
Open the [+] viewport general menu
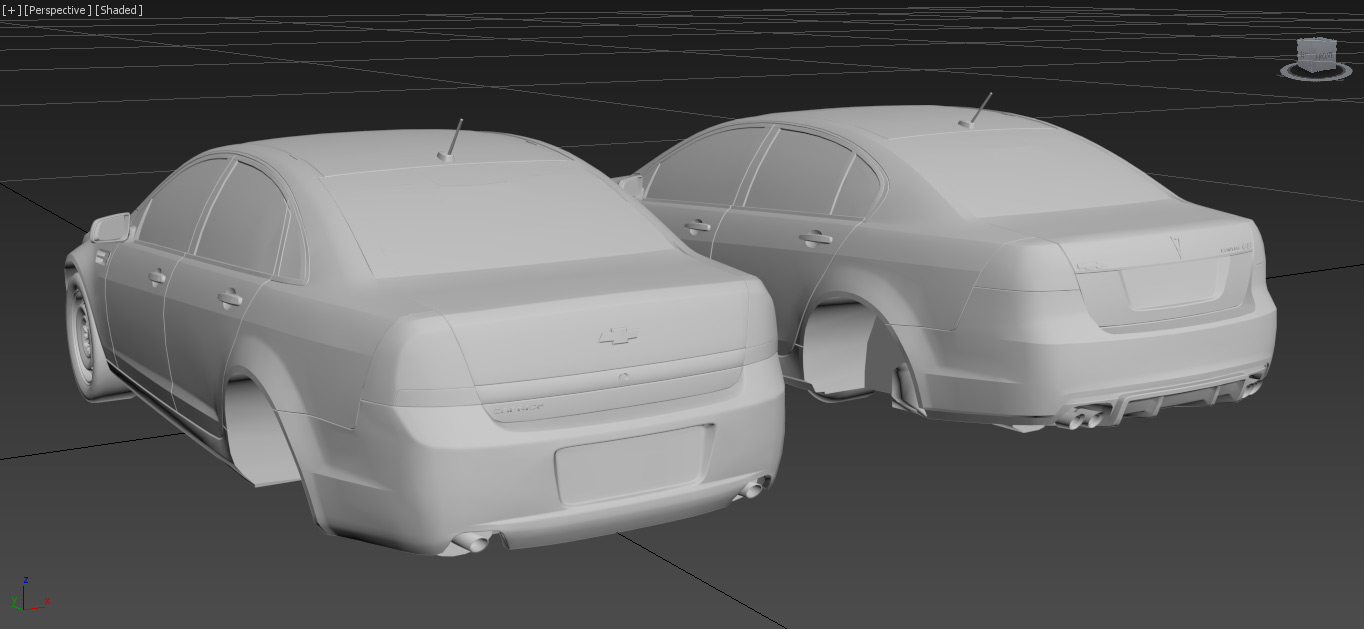[11, 10]
